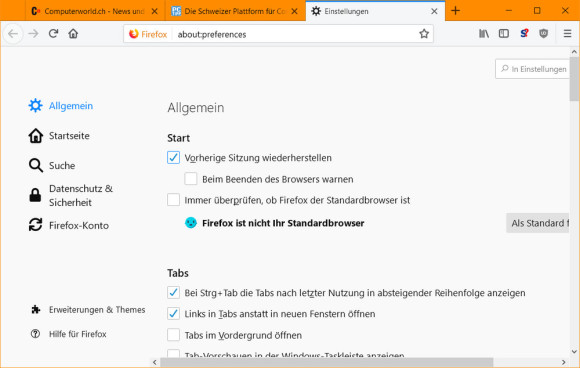Click the horizontal scrollbar thumb
Image resolution: width=580 pixels, height=368 pixels.
327,362
